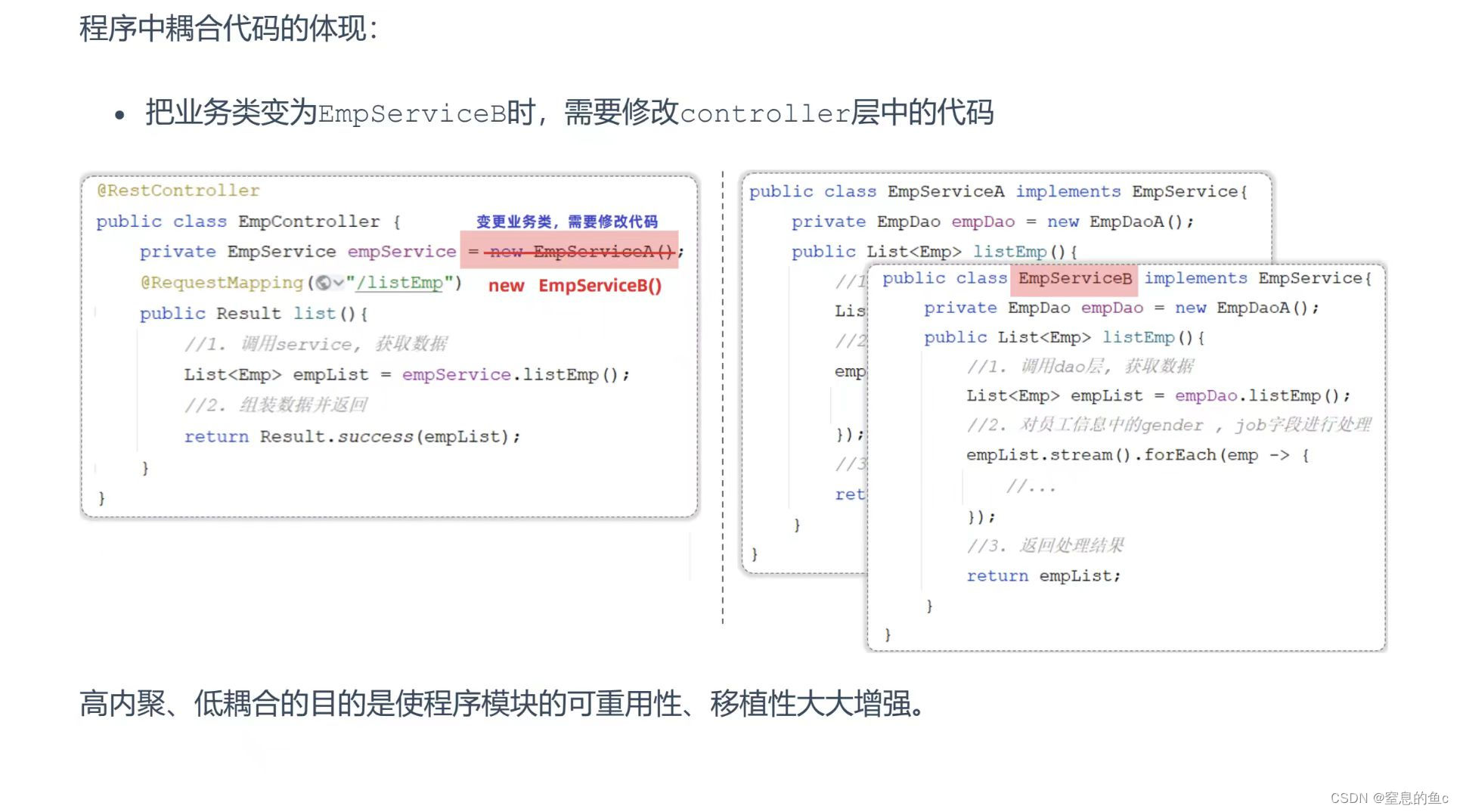Click "List<Emp> empList = empService.listEmp();" line

point(407,375)
